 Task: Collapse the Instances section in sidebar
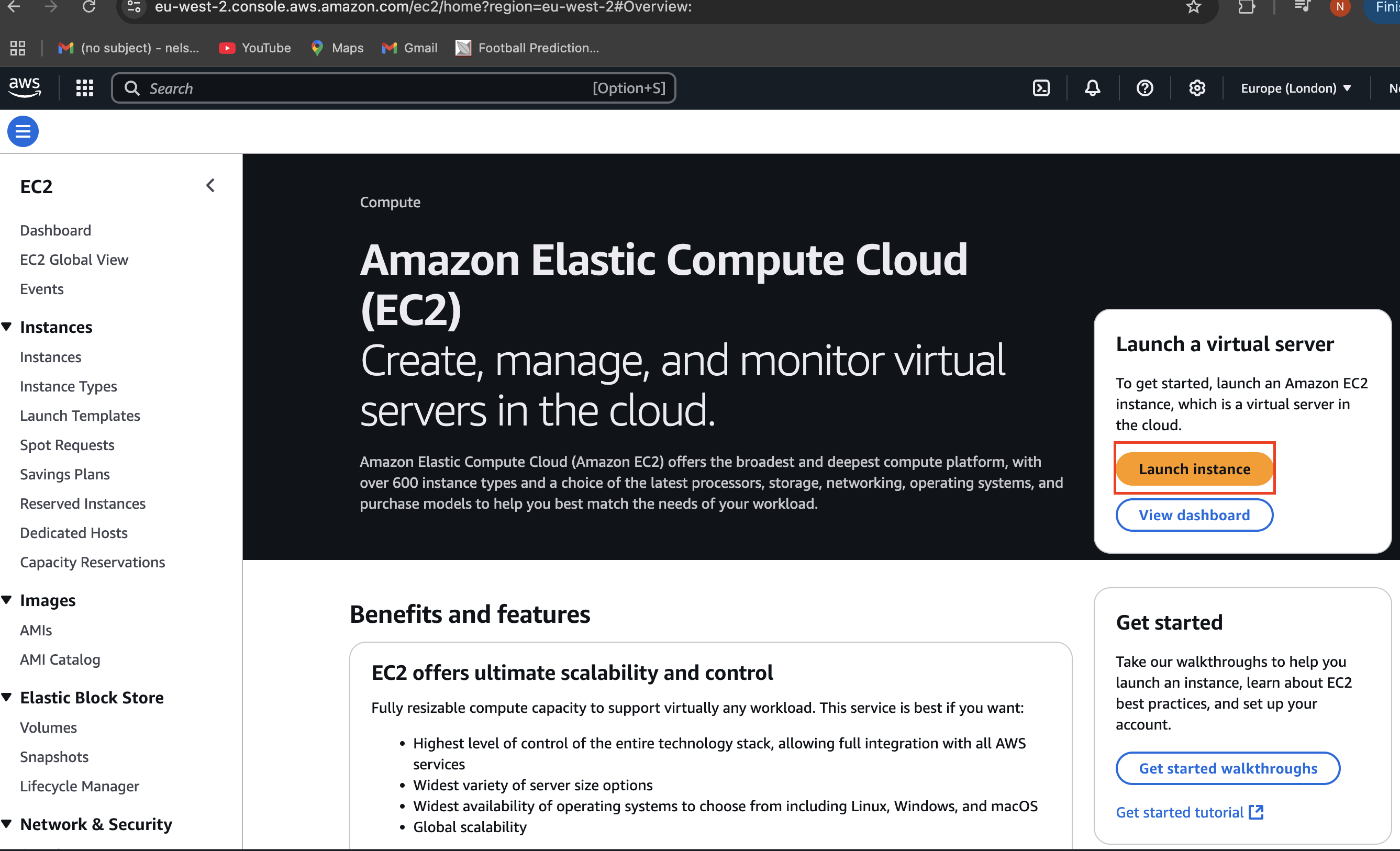[x=7, y=327]
